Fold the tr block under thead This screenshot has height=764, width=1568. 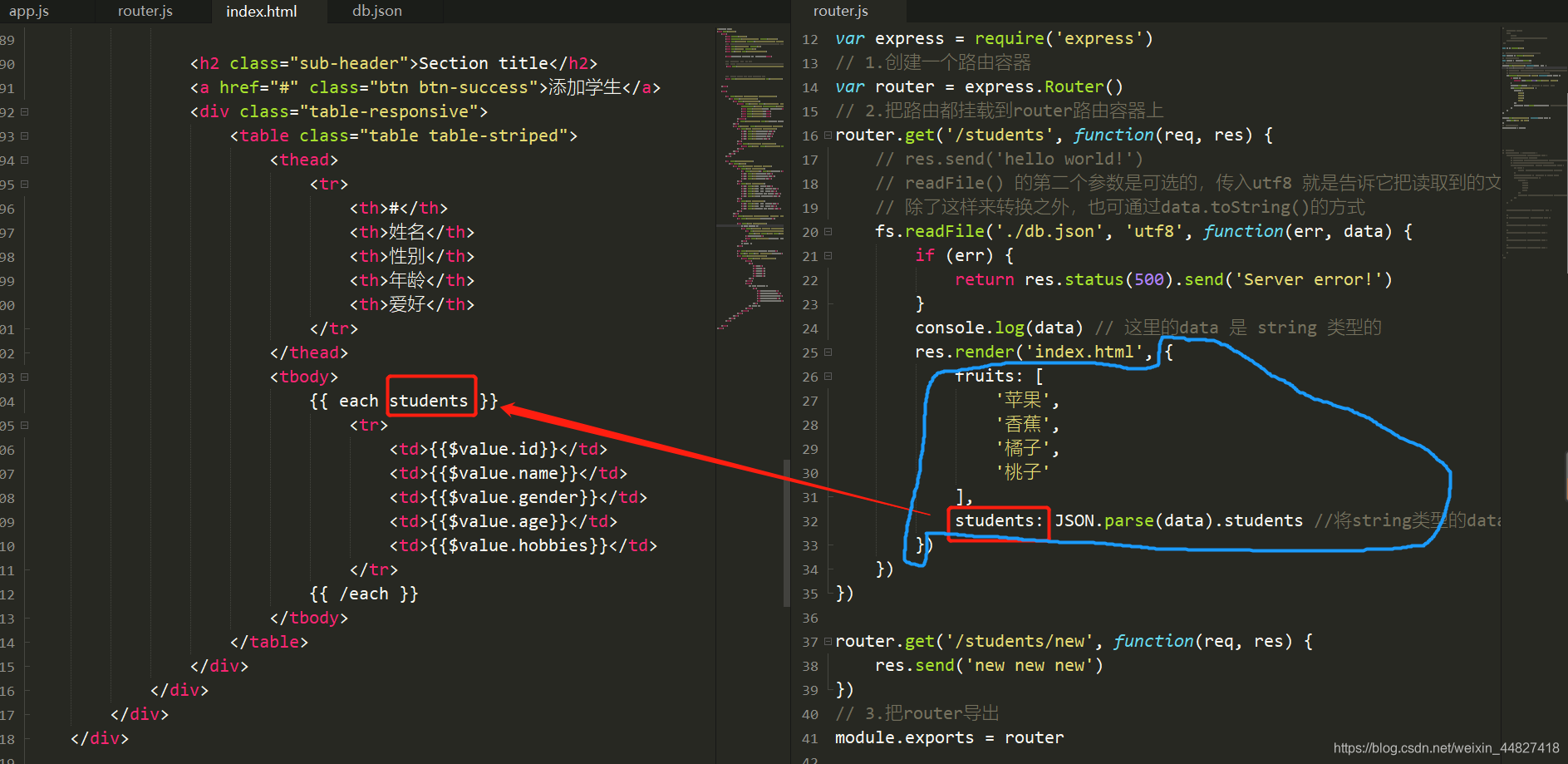point(25,184)
